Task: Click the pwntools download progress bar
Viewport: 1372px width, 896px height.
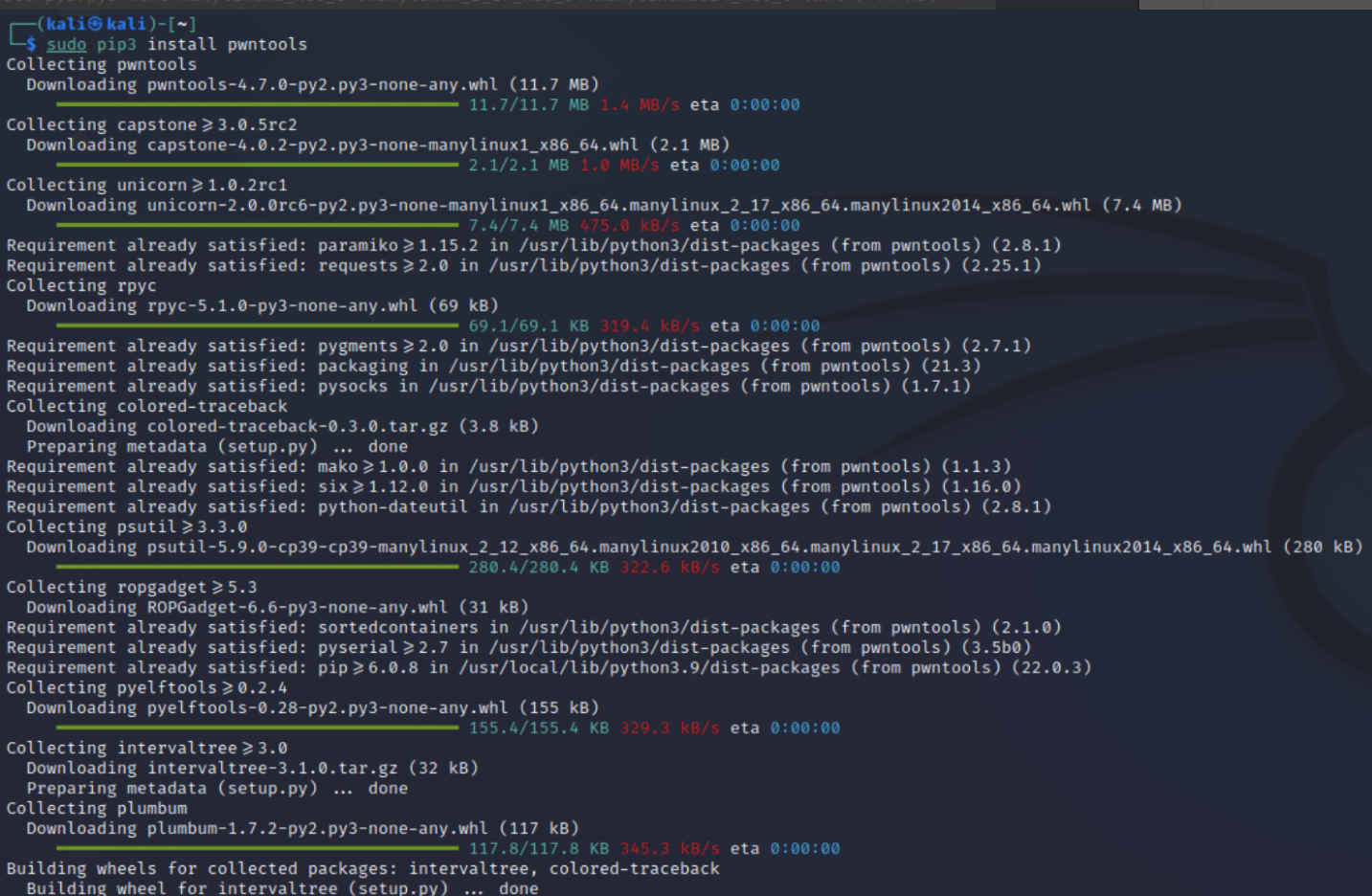Action: pyautogui.click(x=257, y=104)
